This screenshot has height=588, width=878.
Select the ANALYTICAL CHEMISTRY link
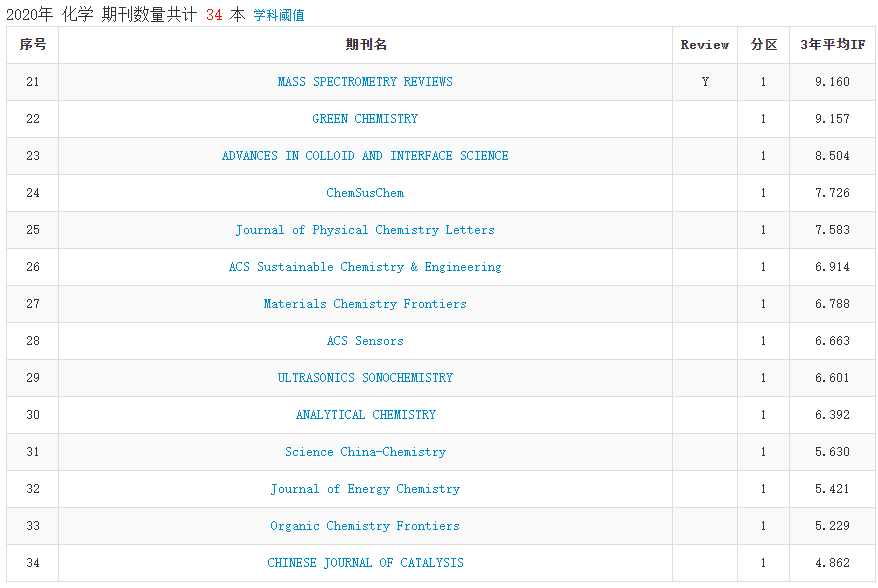(x=365, y=415)
